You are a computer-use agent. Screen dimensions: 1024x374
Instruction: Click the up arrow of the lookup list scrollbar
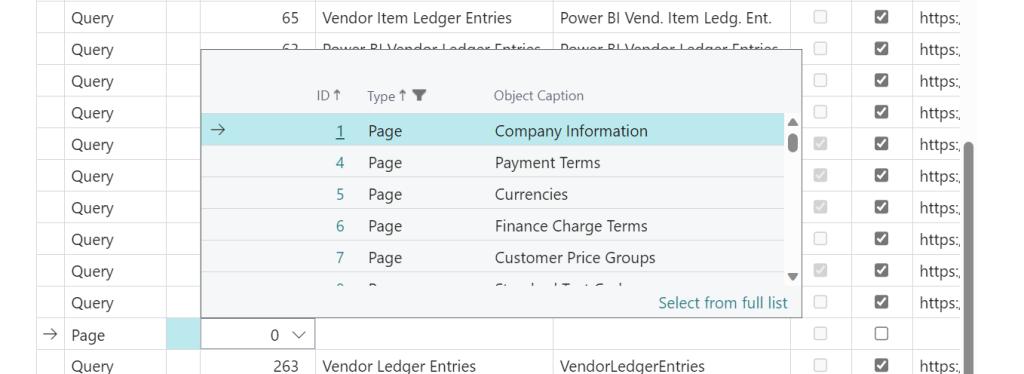793,122
